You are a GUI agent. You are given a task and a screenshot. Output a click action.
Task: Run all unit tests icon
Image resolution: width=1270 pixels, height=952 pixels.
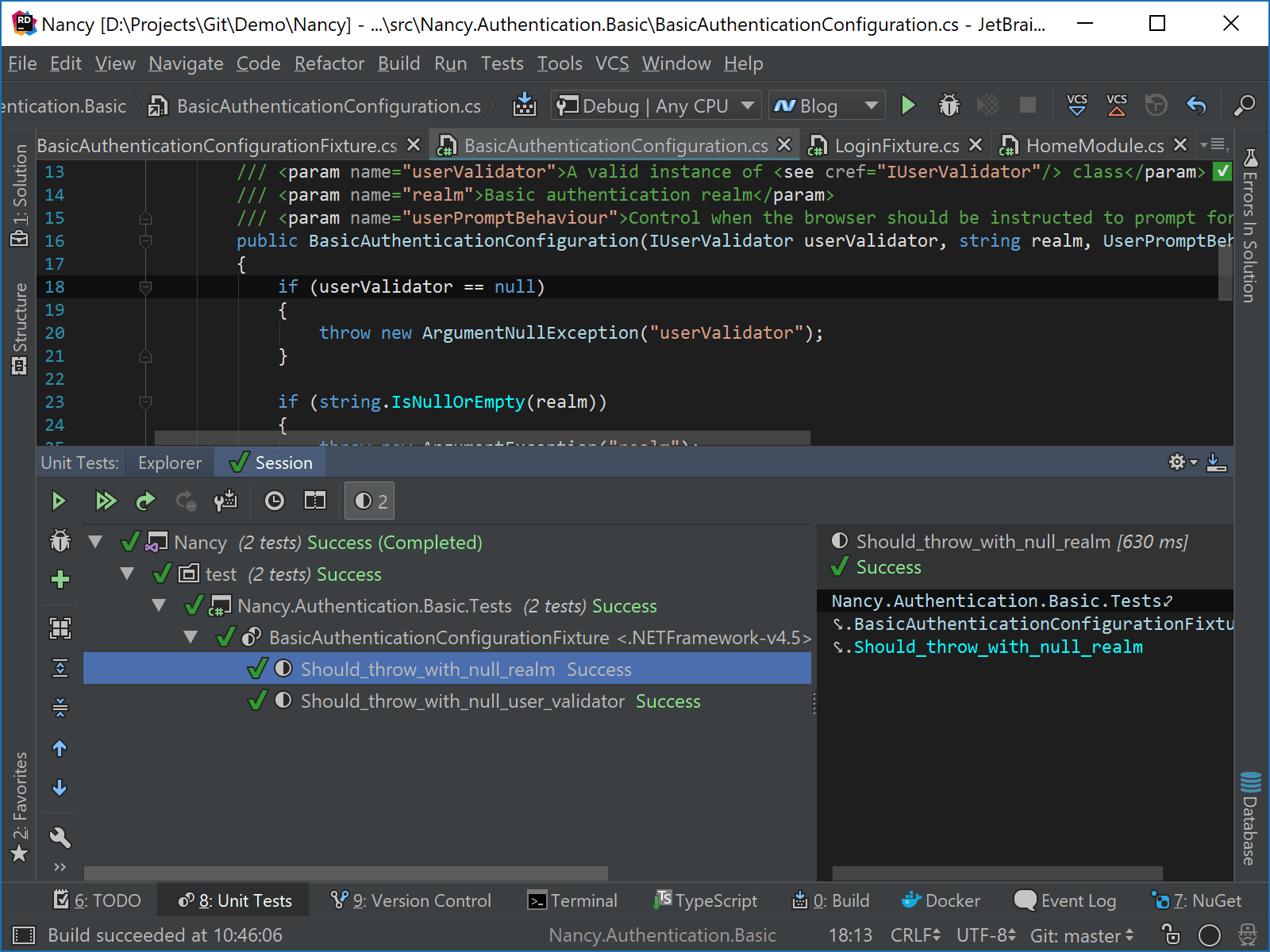[x=106, y=501]
